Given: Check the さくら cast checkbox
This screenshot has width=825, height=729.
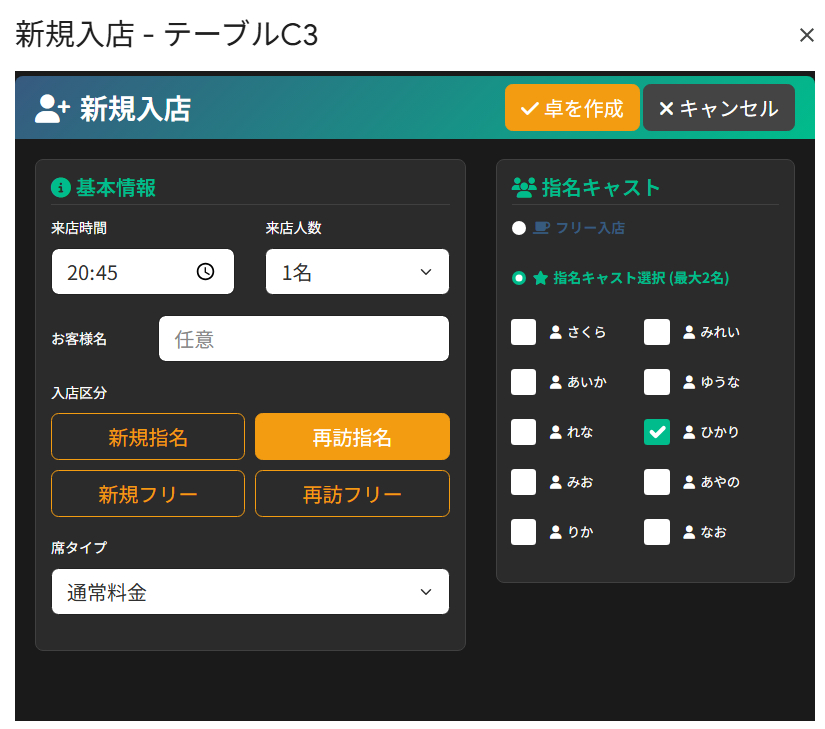Looking at the screenshot, I should (x=524, y=332).
